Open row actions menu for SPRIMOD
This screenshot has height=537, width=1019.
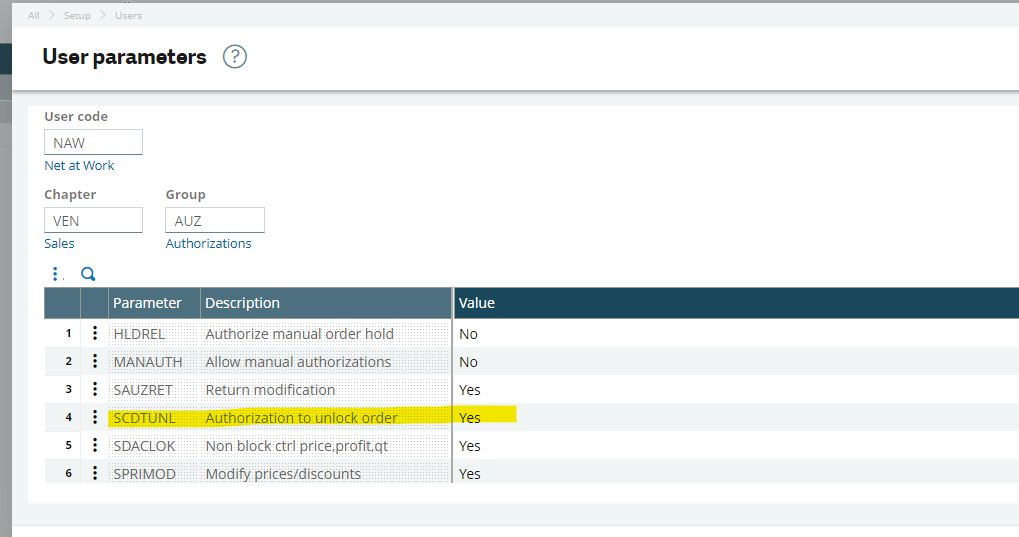pos(95,474)
